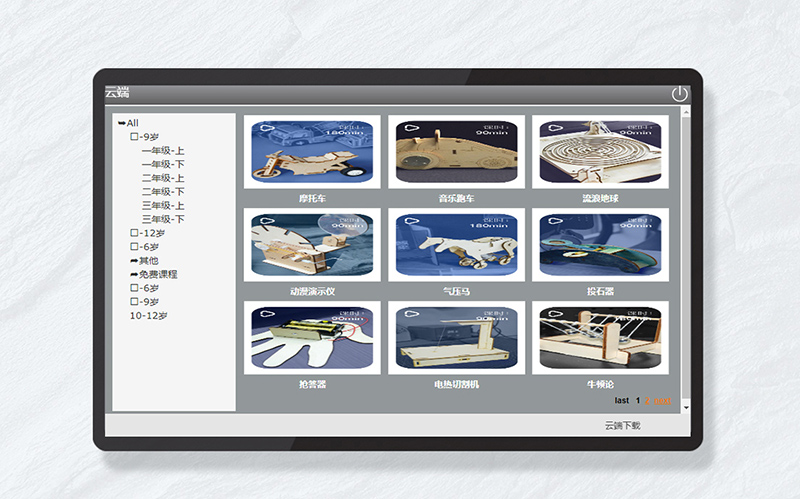The width and height of the screenshot is (800, 499).
Task: Toggle the box of -9岁 above 一年级-上
Action: click(134, 137)
